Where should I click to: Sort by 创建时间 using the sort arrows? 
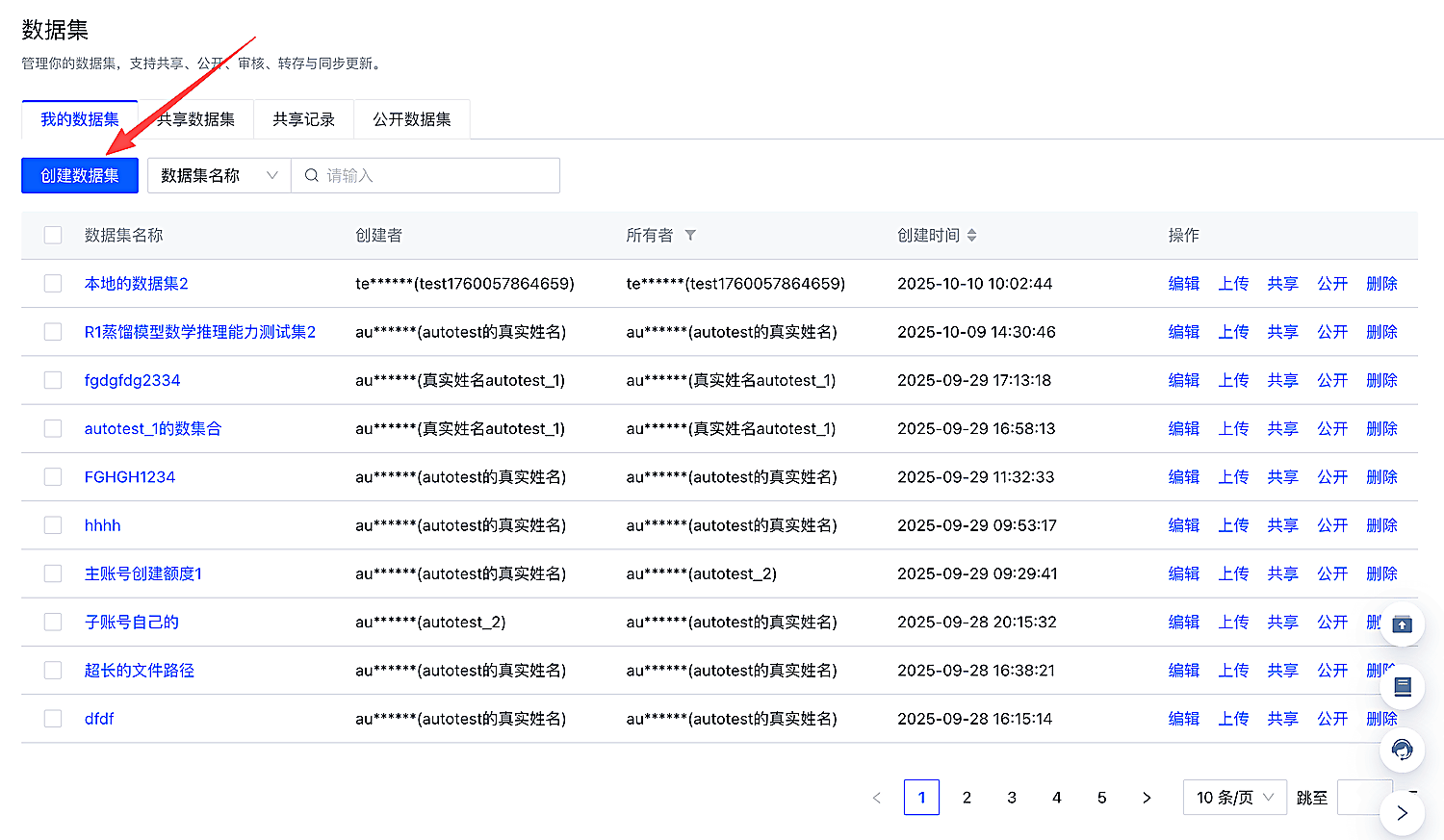pos(972,235)
